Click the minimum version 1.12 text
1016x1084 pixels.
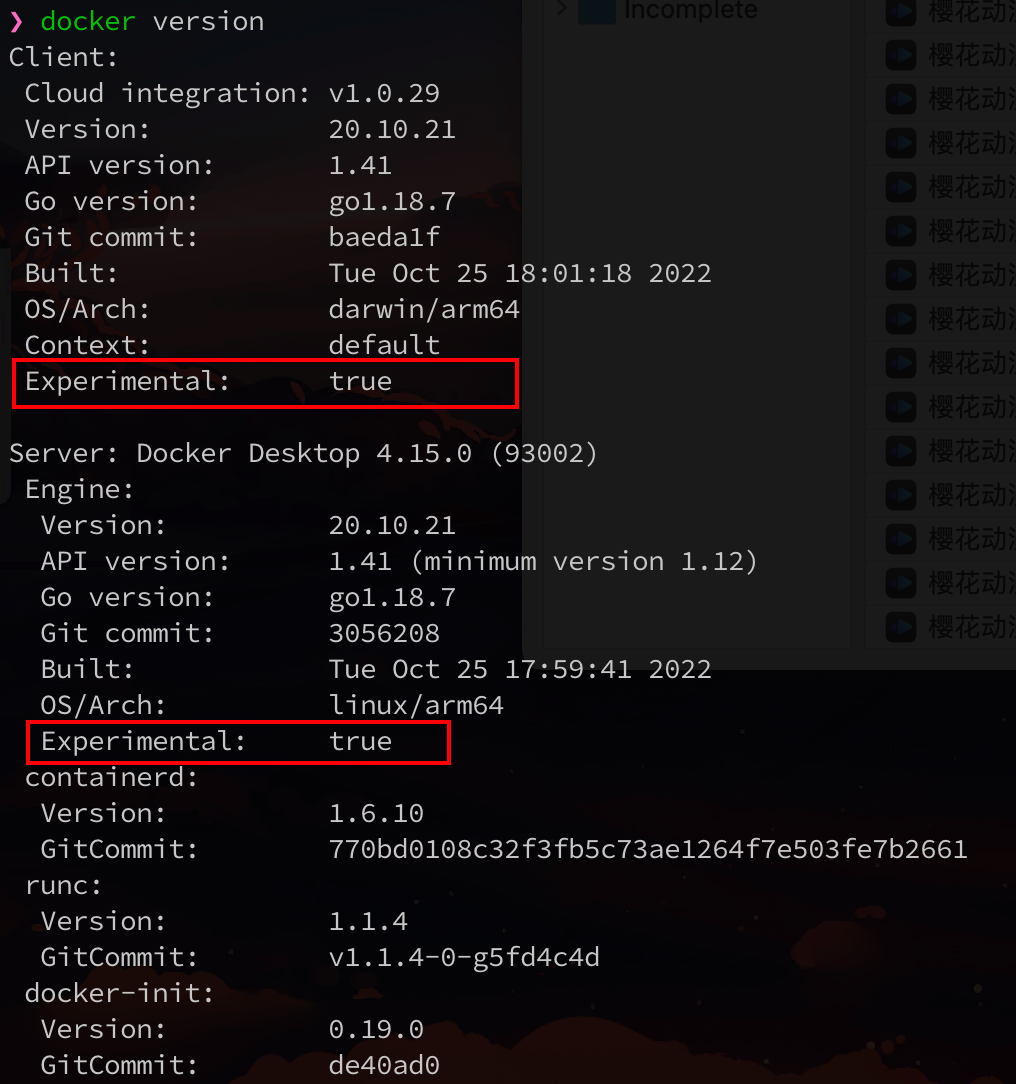(x=585, y=561)
